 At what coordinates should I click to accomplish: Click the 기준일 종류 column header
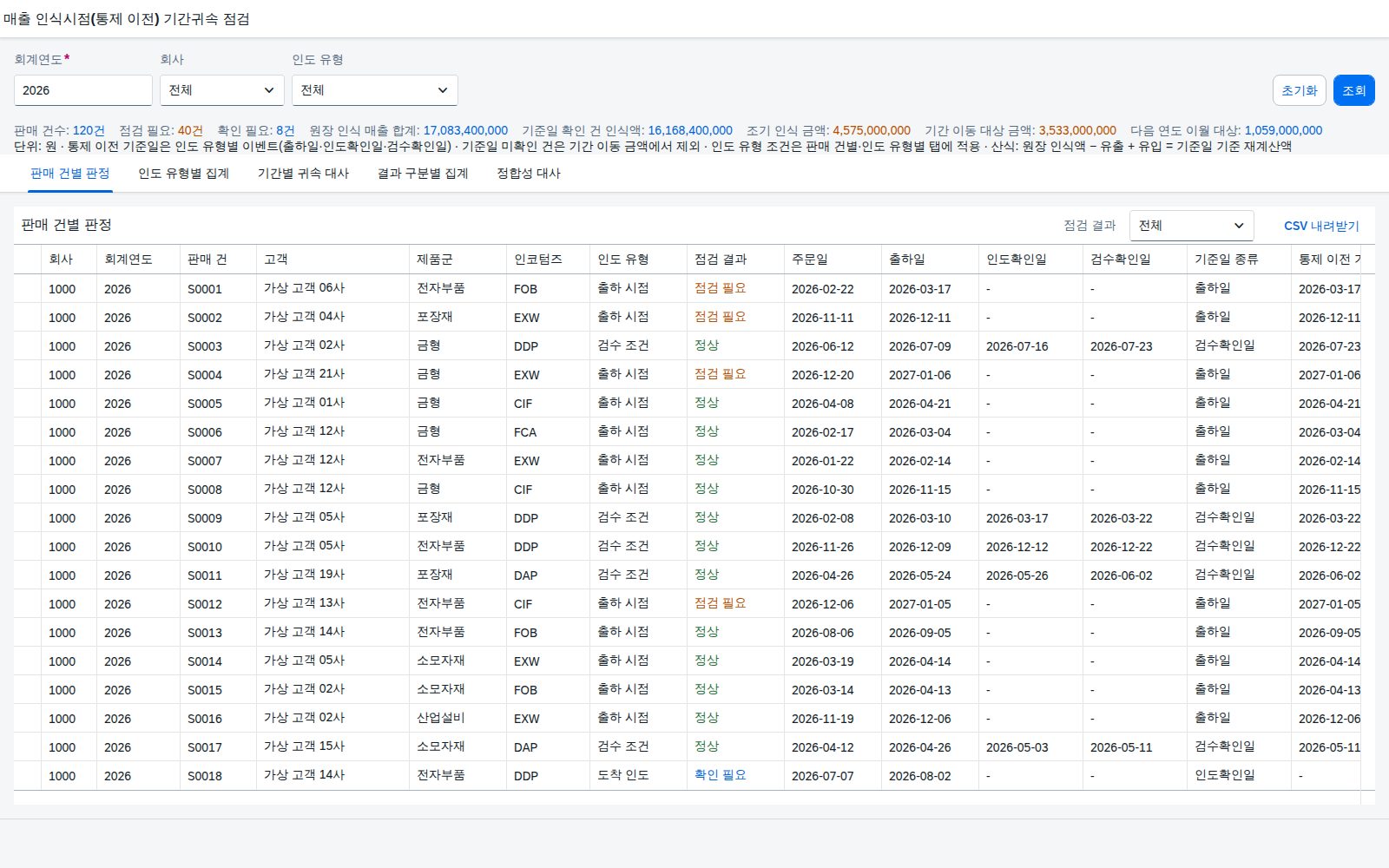pos(1239,260)
